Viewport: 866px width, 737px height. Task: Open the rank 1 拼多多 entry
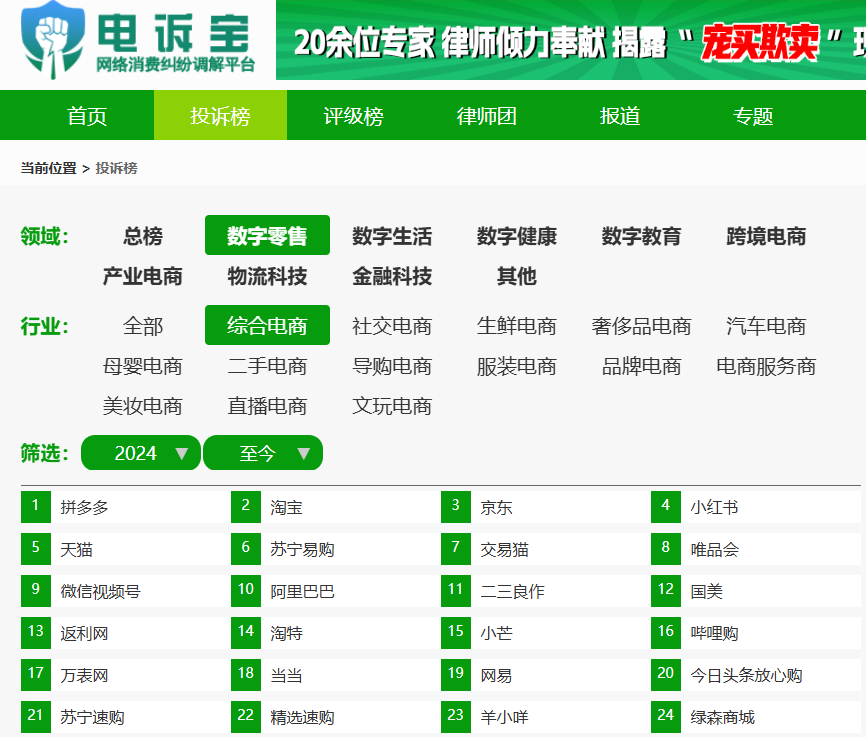tap(125, 507)
